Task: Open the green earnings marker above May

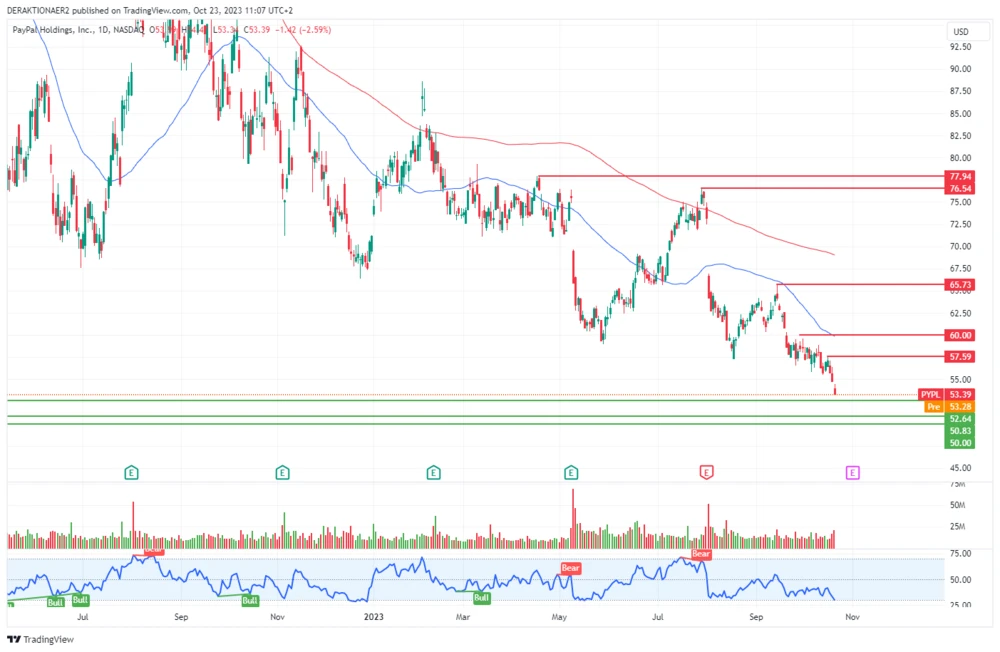Action: [571, 471]
